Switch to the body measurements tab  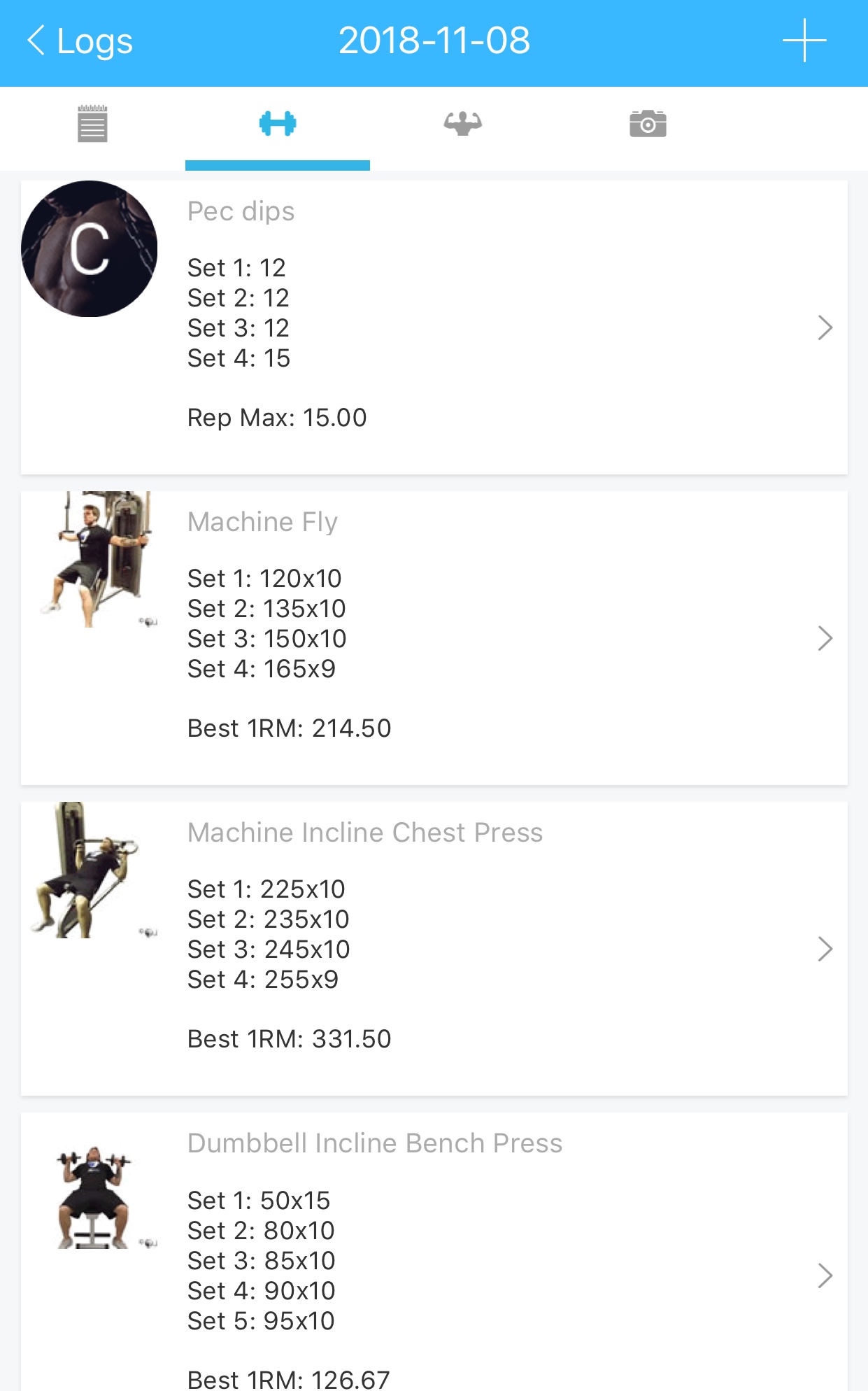(462, 124)
